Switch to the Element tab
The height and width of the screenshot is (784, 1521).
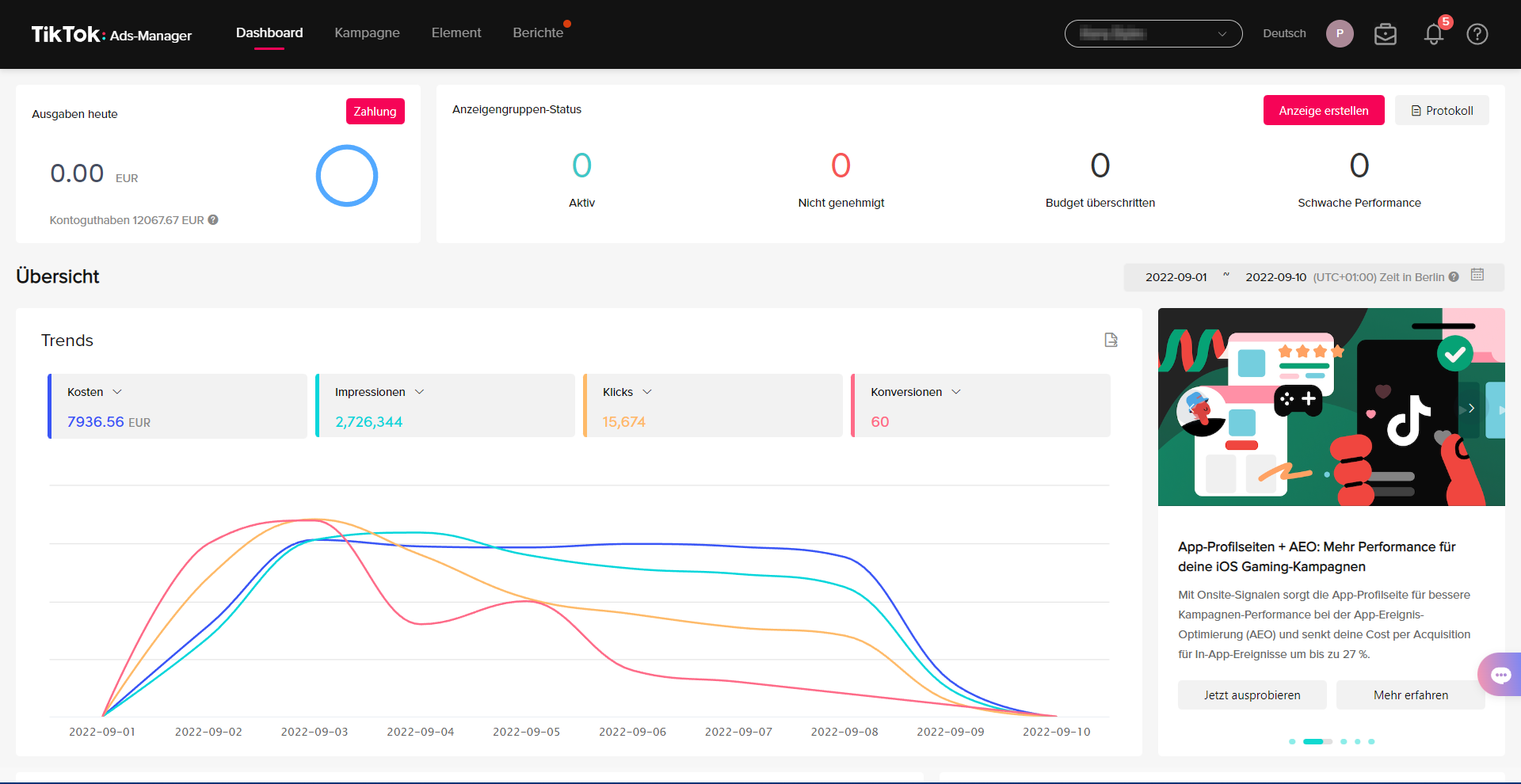pos(456,33)
